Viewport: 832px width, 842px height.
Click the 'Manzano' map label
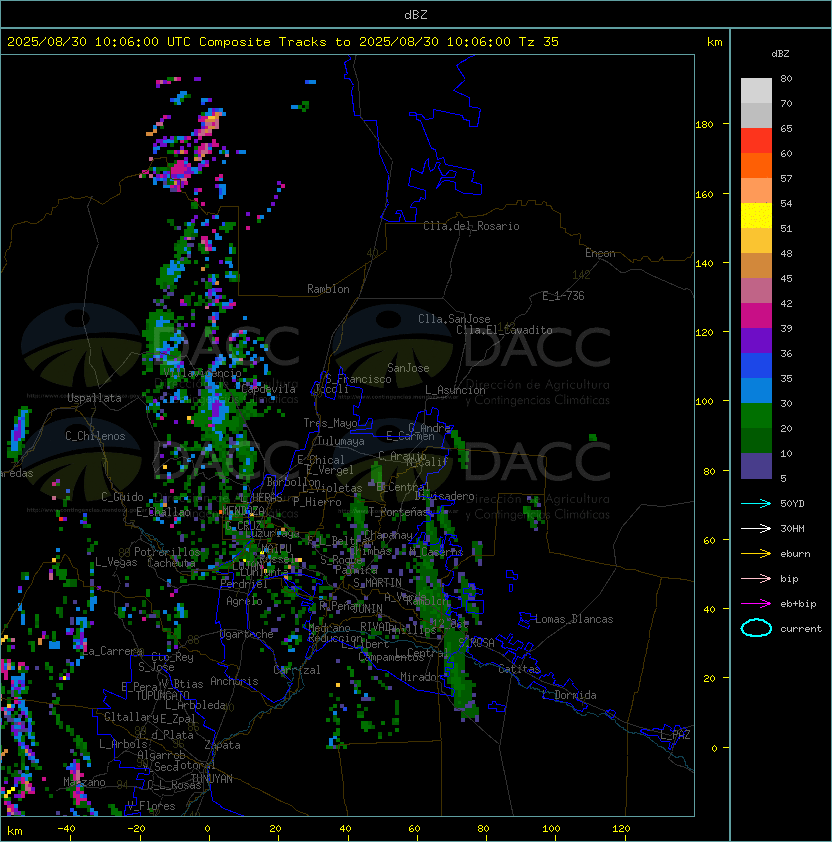(84, 782)
